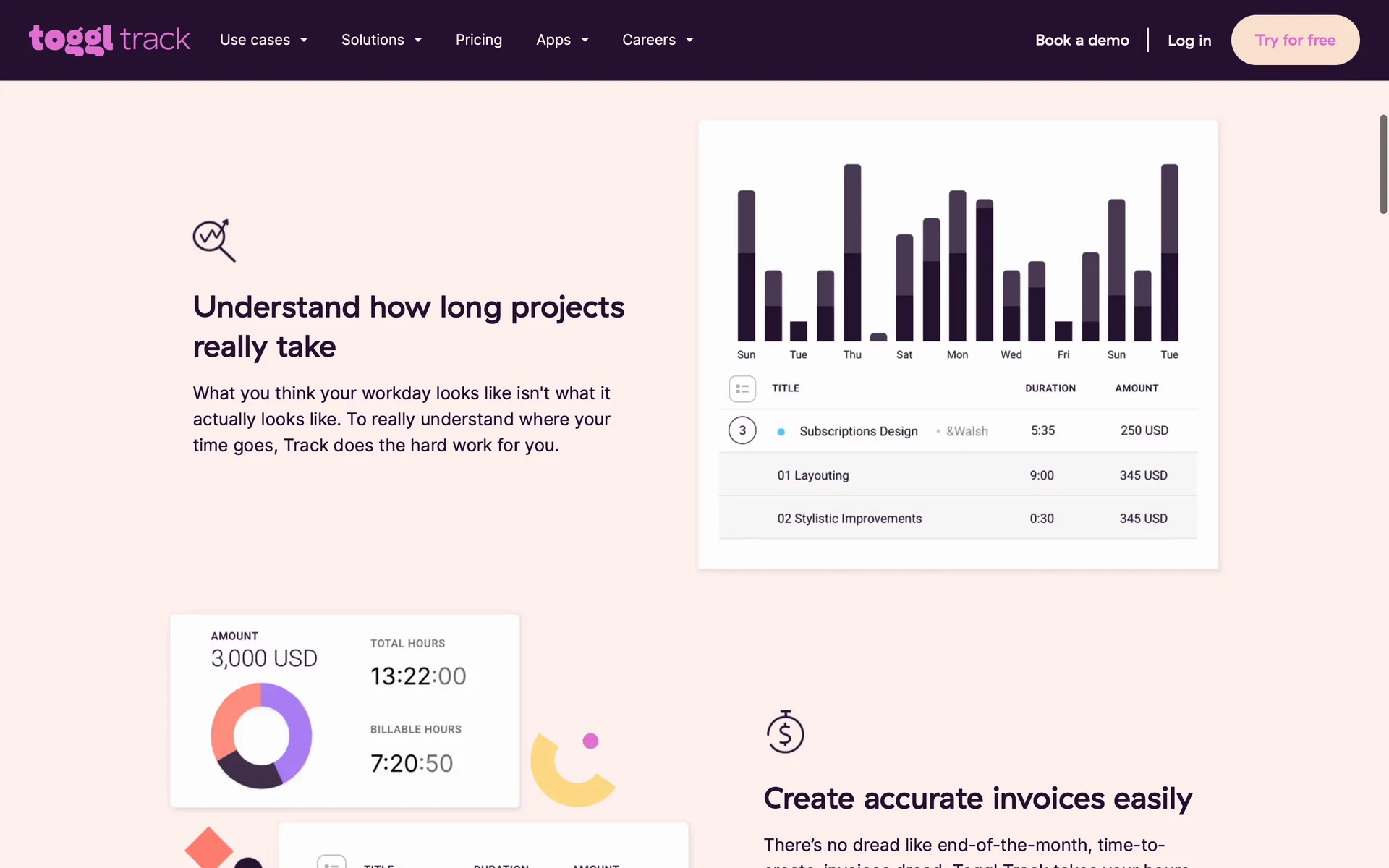
Task: Open the Careers menu
Action: 657,40
